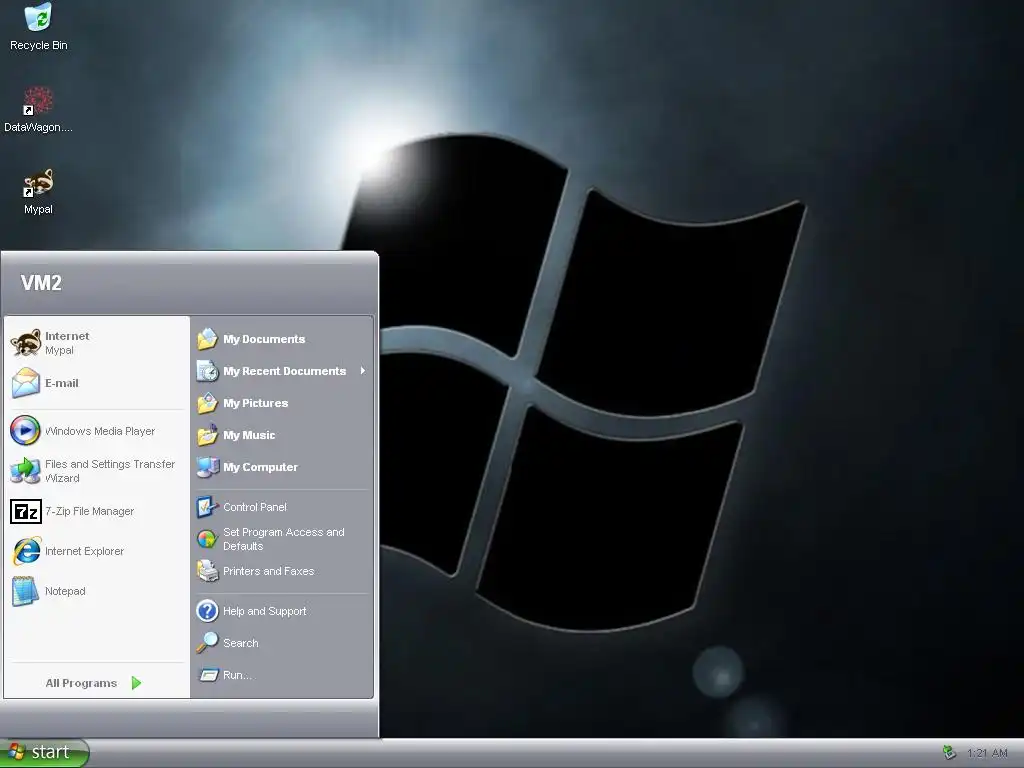Screen dimensions: 1024x768
Task: Click the taskbar clock showing 1:21 AM
Action: coord(987,753)
